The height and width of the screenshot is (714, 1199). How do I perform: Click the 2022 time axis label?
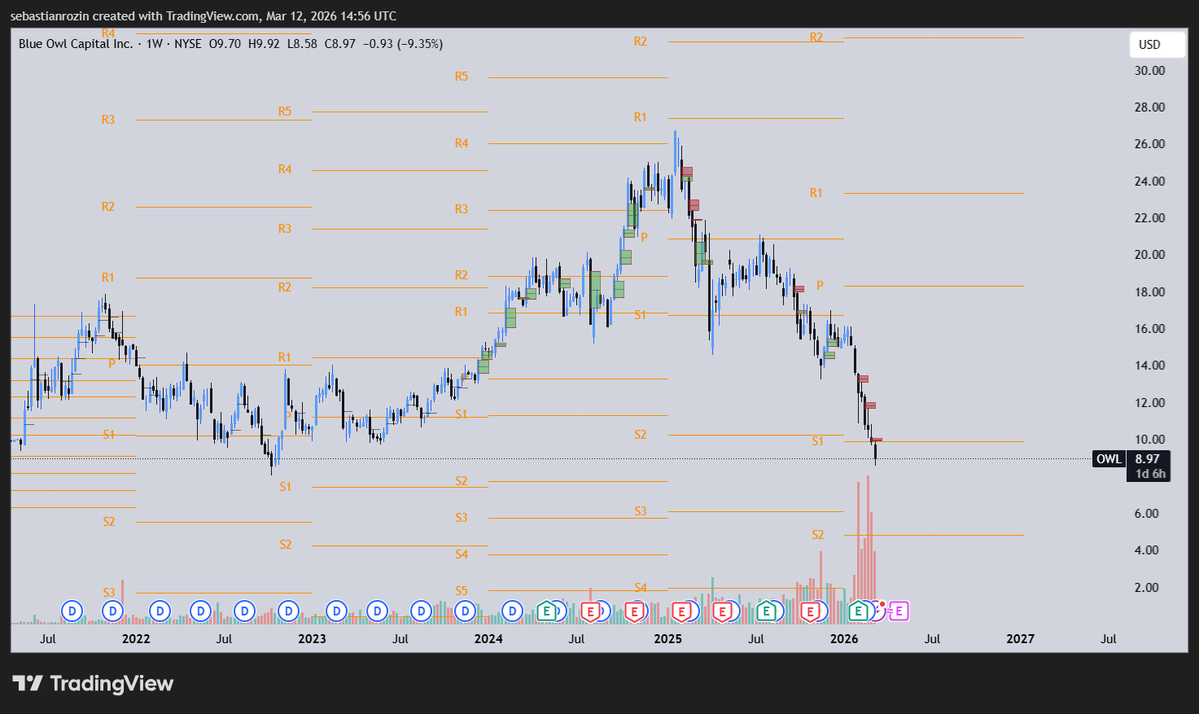click(136, 639)
